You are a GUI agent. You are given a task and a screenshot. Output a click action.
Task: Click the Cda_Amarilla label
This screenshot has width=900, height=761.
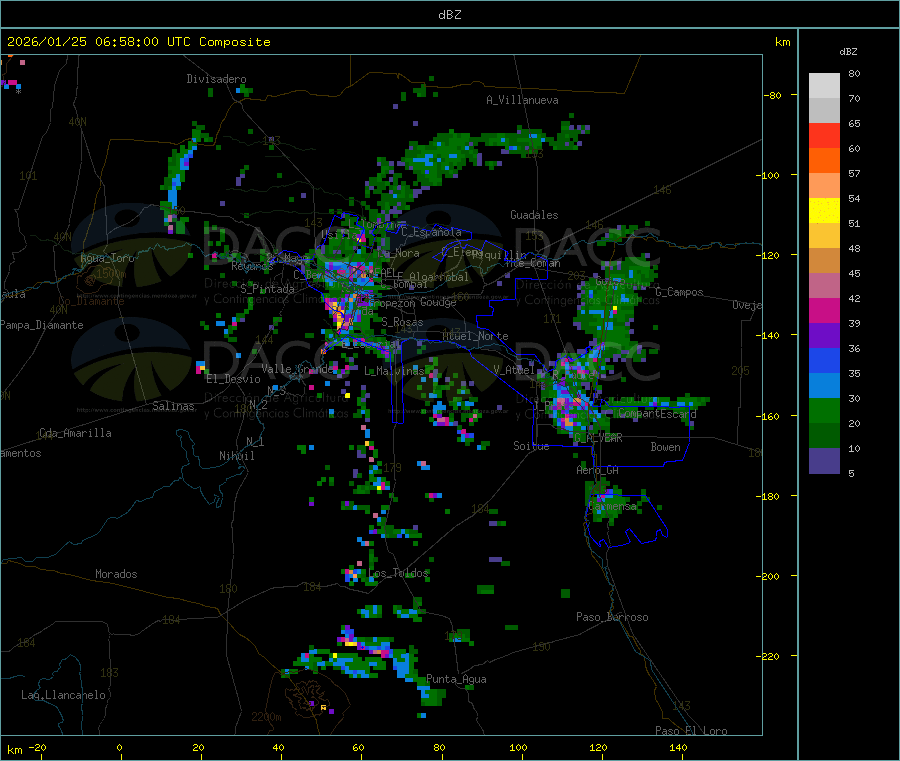(75, 433)
